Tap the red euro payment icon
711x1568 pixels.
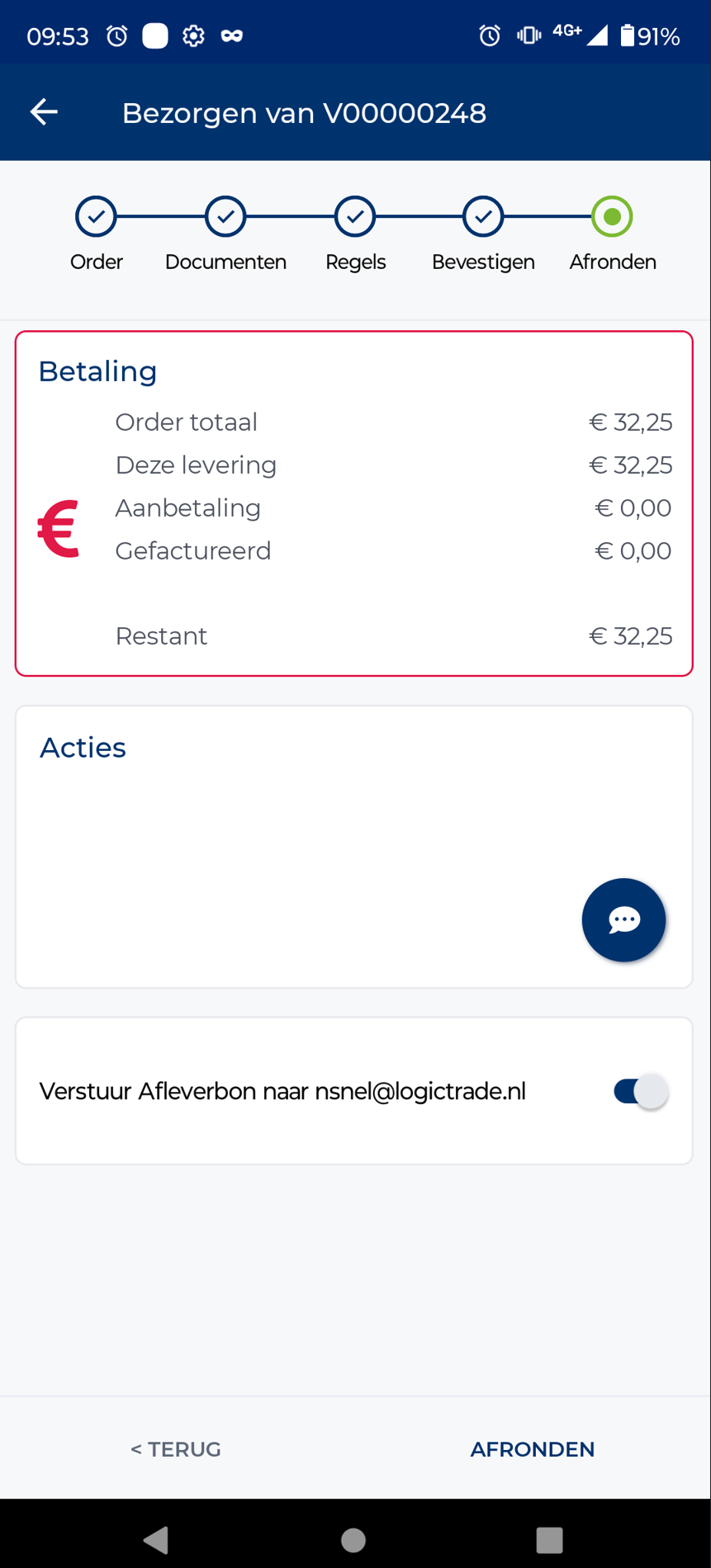59,529
